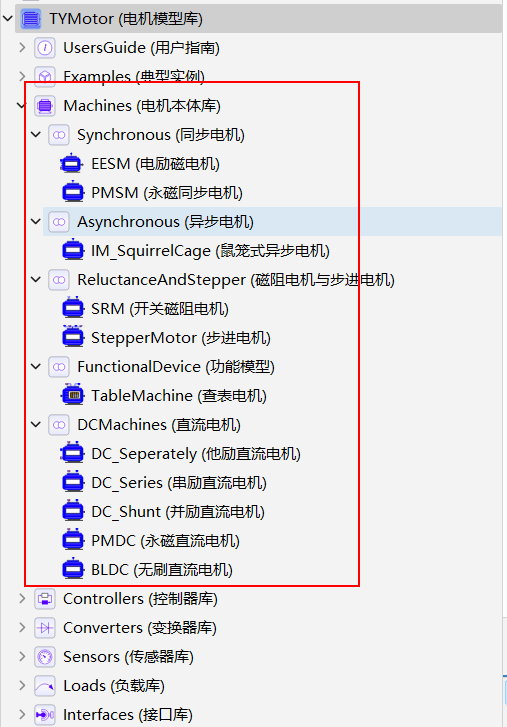Select the SRM switched reluctance entry

(x=146, y=309)
